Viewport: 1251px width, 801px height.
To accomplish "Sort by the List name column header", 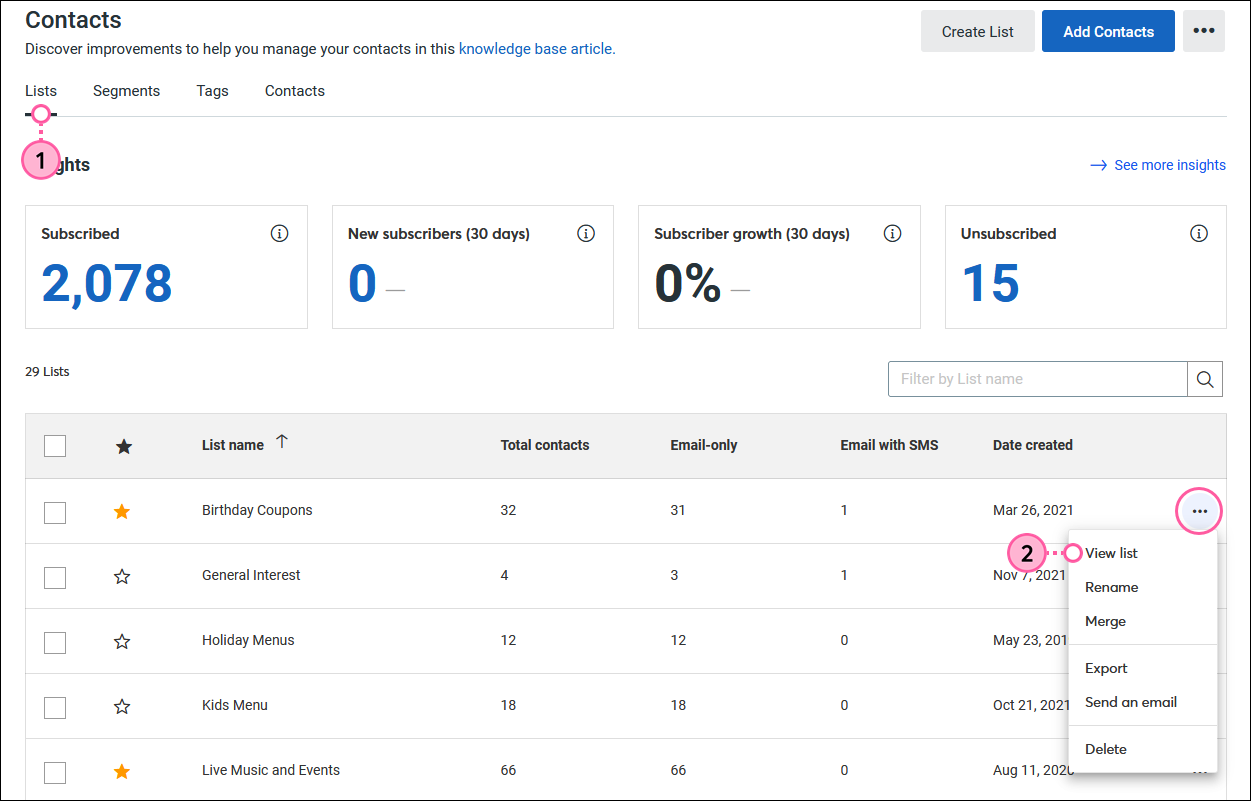I will (x=233, y=445).
